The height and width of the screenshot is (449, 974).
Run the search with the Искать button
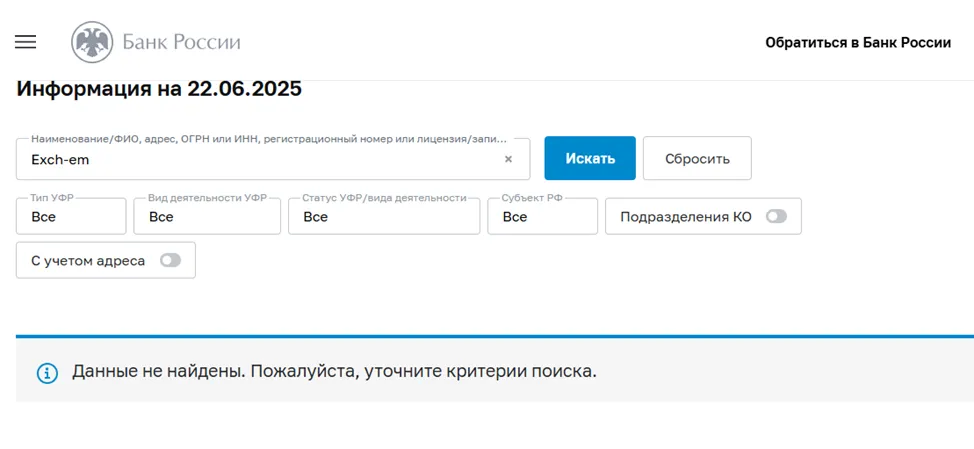[x=590, y=158]
